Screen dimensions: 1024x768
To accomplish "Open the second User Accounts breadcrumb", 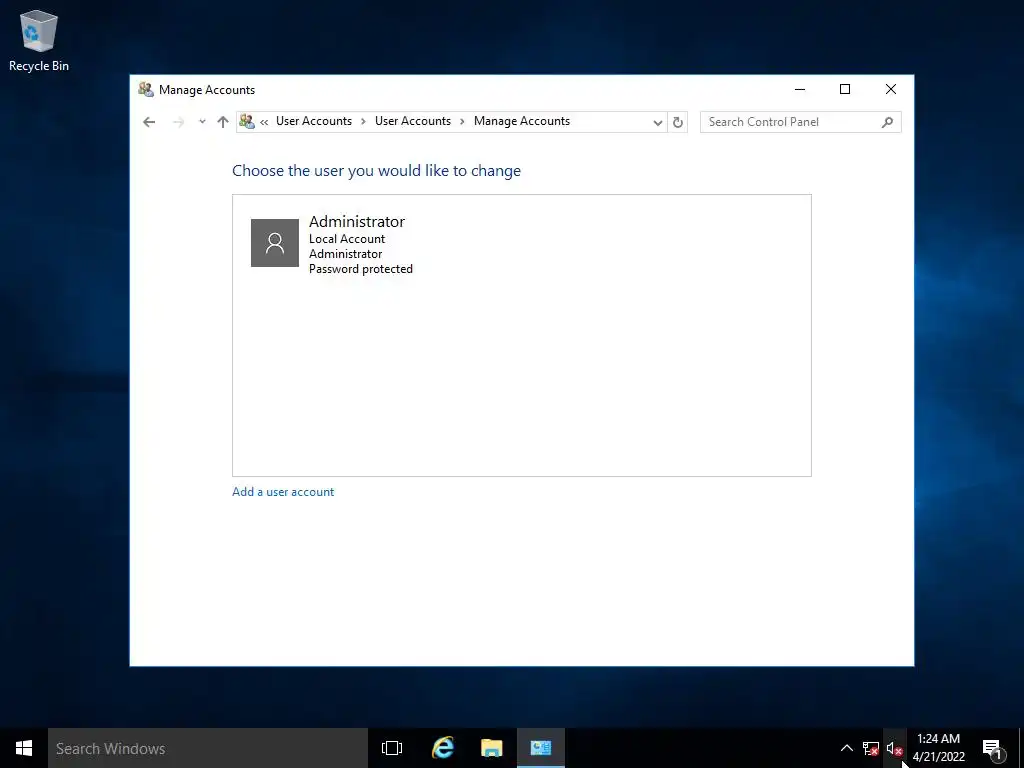I will tap(413, 121).
